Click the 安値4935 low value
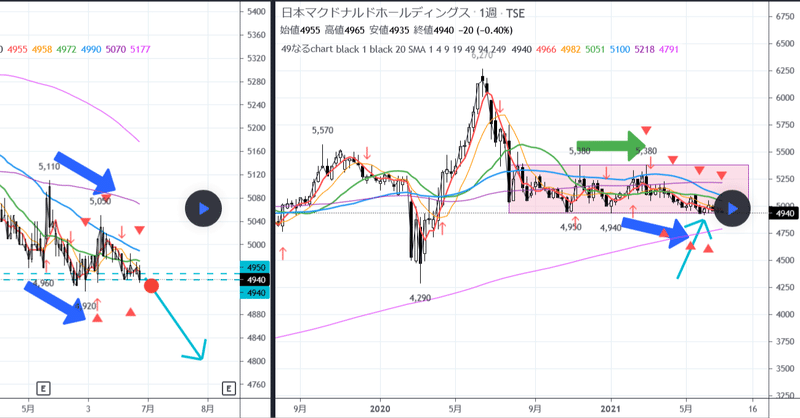Image resolution: width=800 pixels, height=418 pixels. [x=389, y=30]
